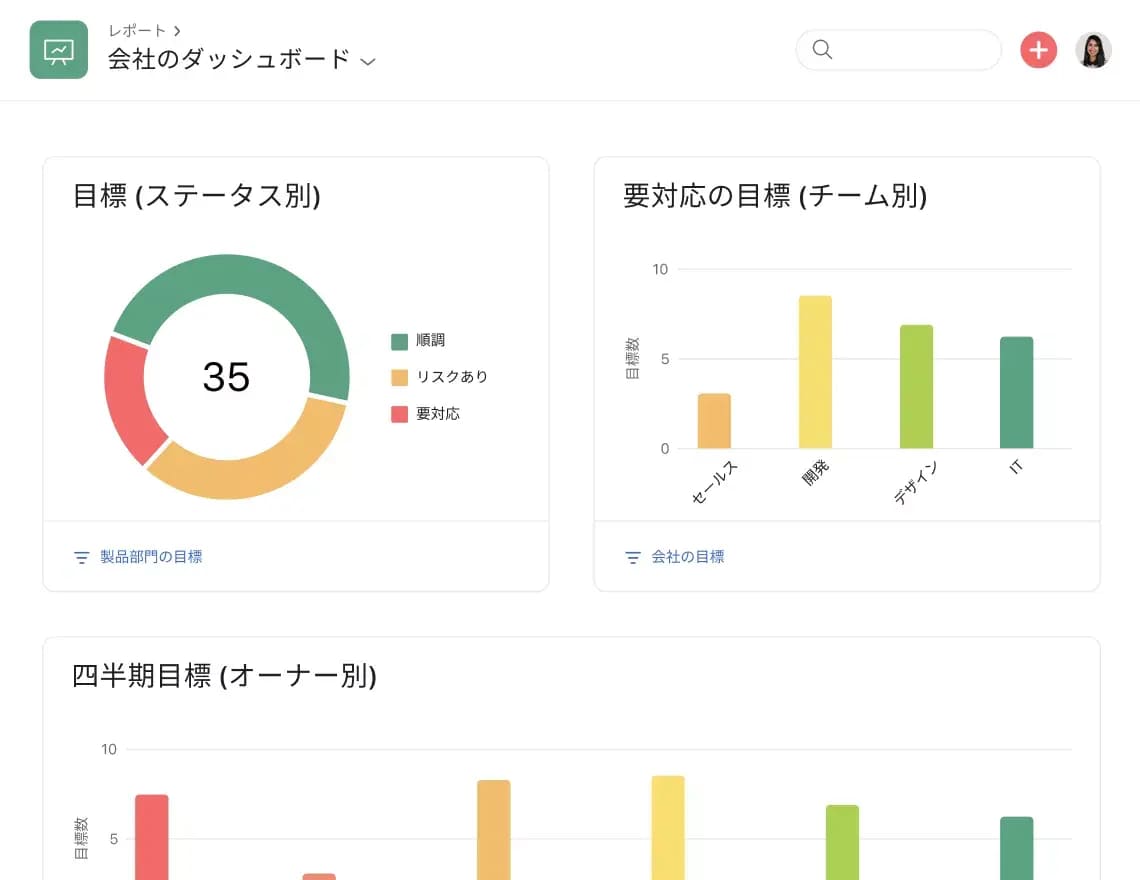1140x880 pixels.
Task: Click the tall red bar in owner chart
Action: pyautogui.click(x=152, y=837)
